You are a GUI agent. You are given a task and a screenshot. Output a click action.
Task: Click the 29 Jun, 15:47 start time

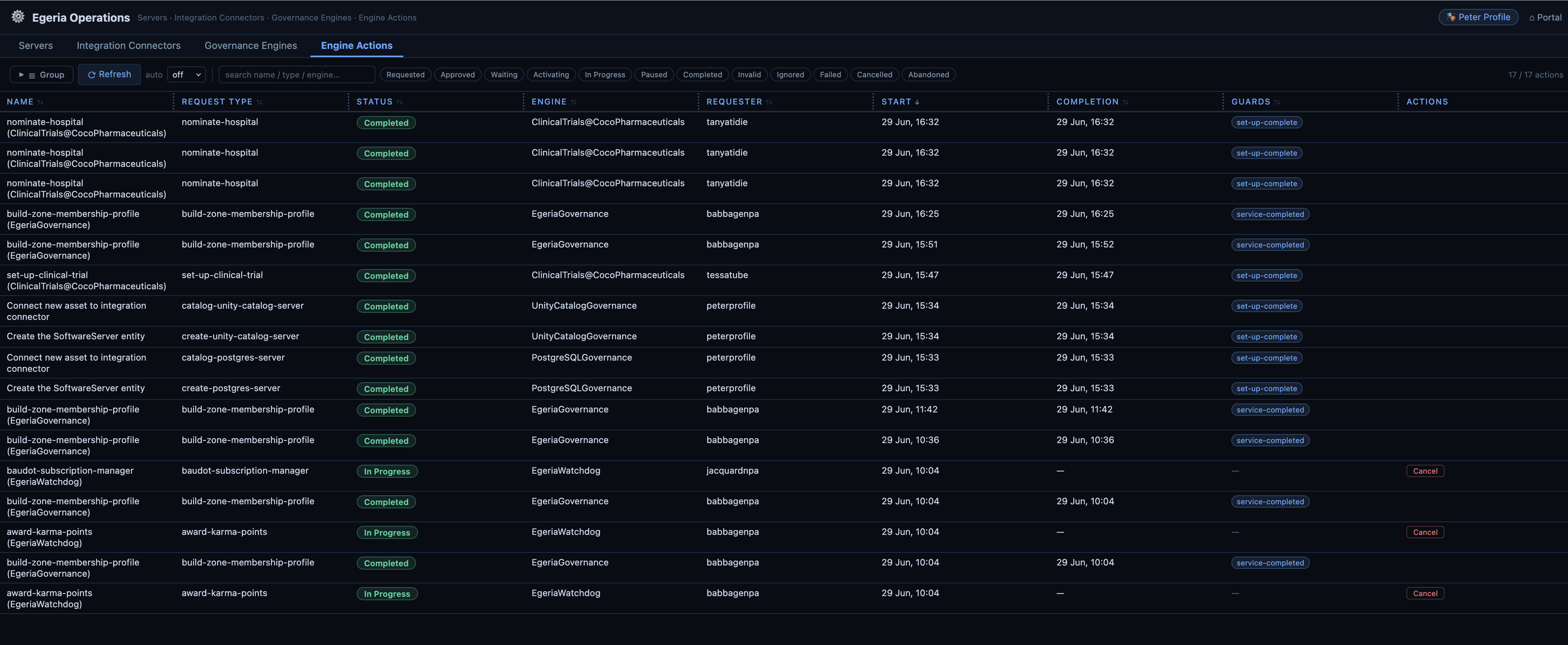point(910,275)
